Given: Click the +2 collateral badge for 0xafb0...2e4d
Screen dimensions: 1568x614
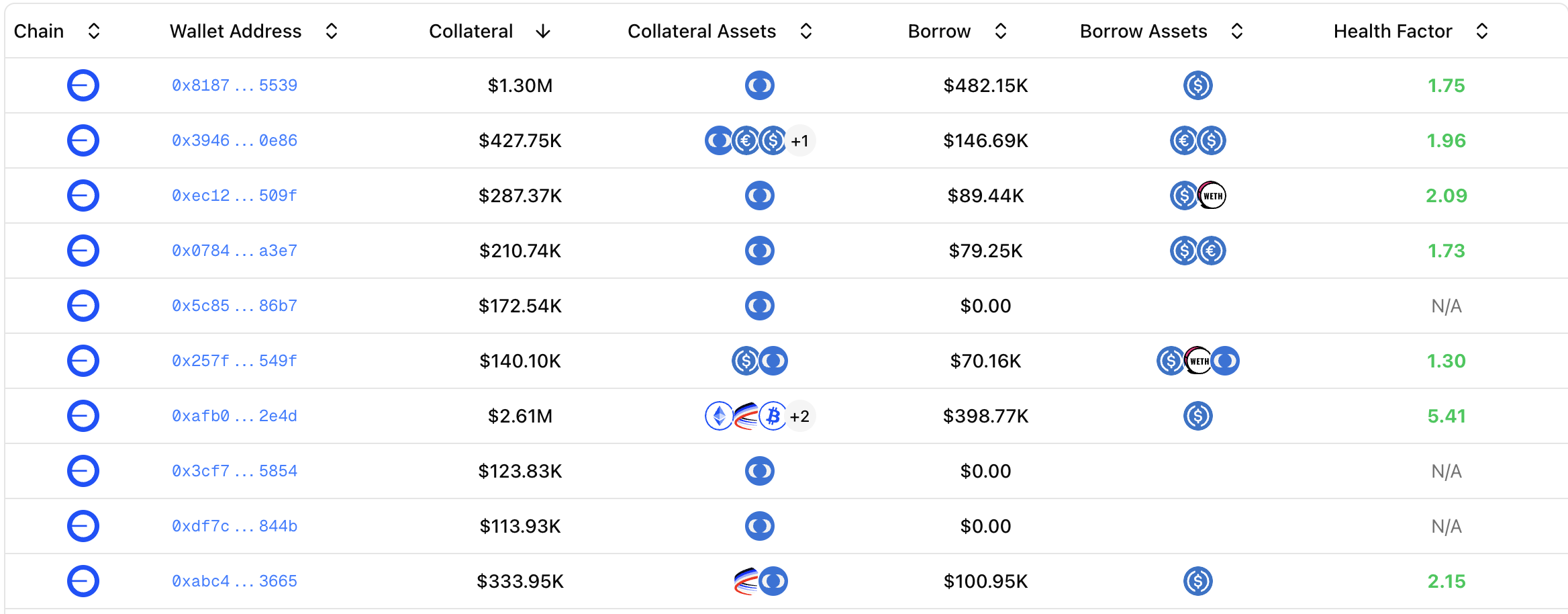Looking at the screenshot, I should coord(800,416).
